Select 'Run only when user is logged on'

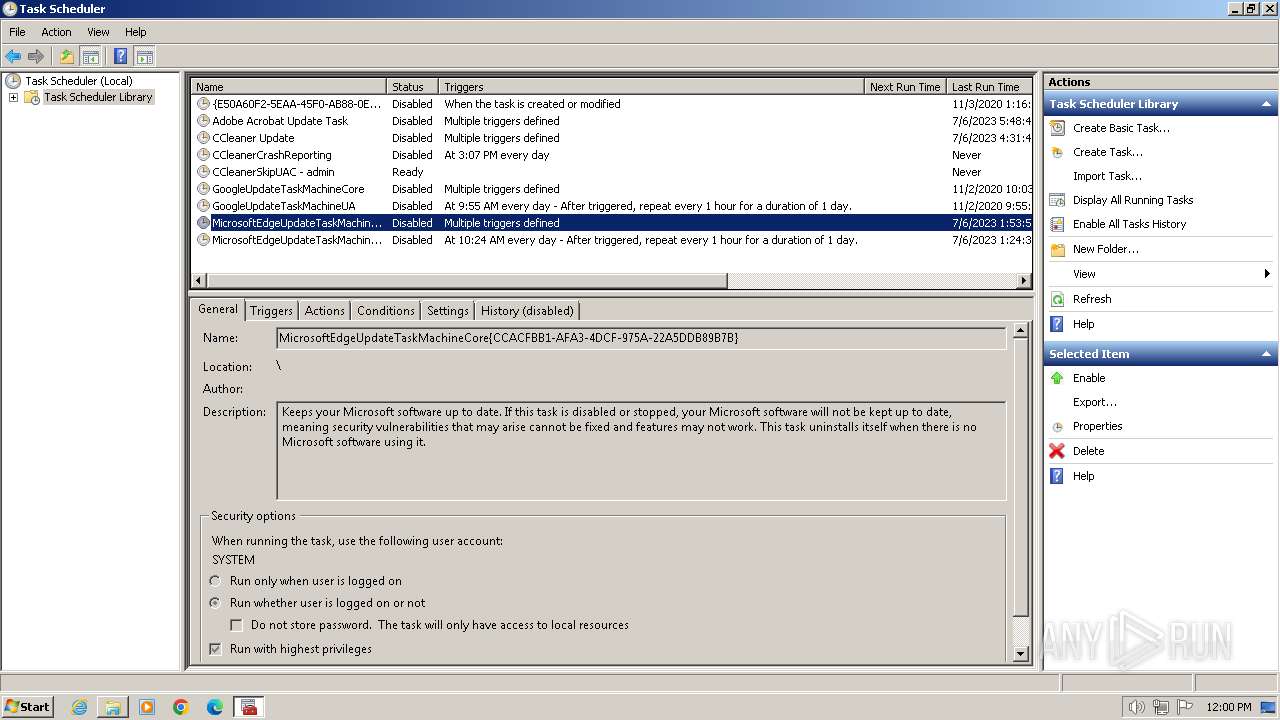tap(215, 581)
